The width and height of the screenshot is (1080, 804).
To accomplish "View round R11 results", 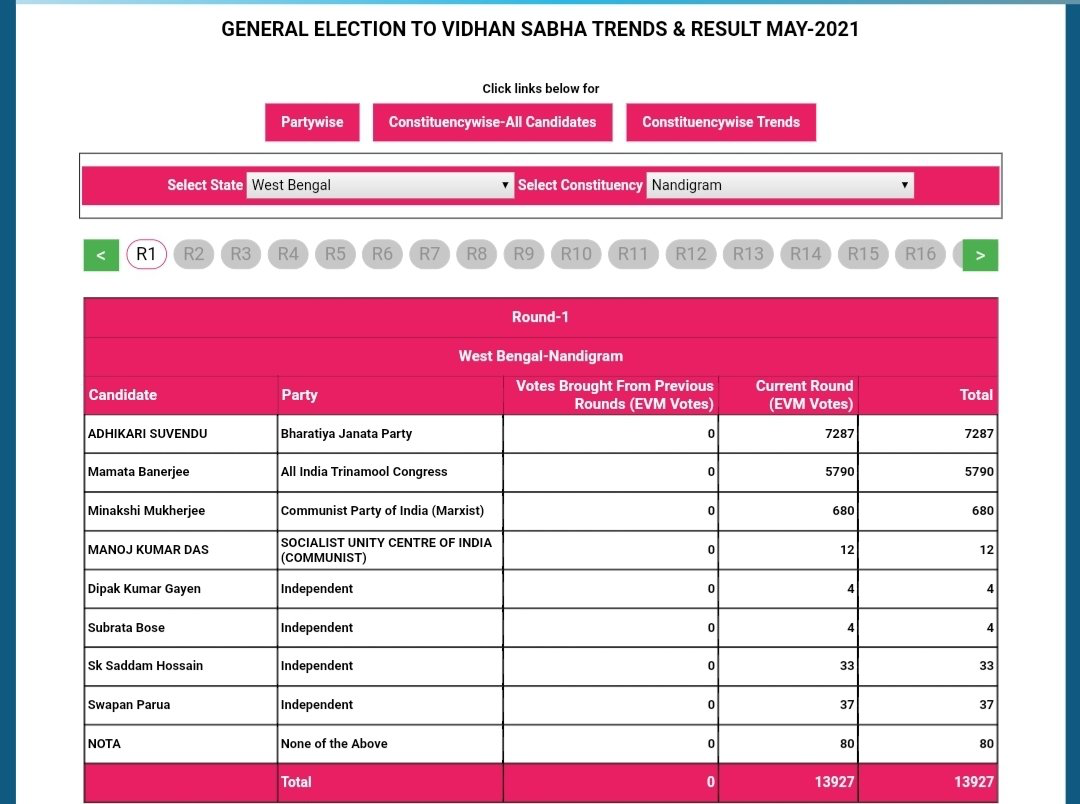I will 634,254.
